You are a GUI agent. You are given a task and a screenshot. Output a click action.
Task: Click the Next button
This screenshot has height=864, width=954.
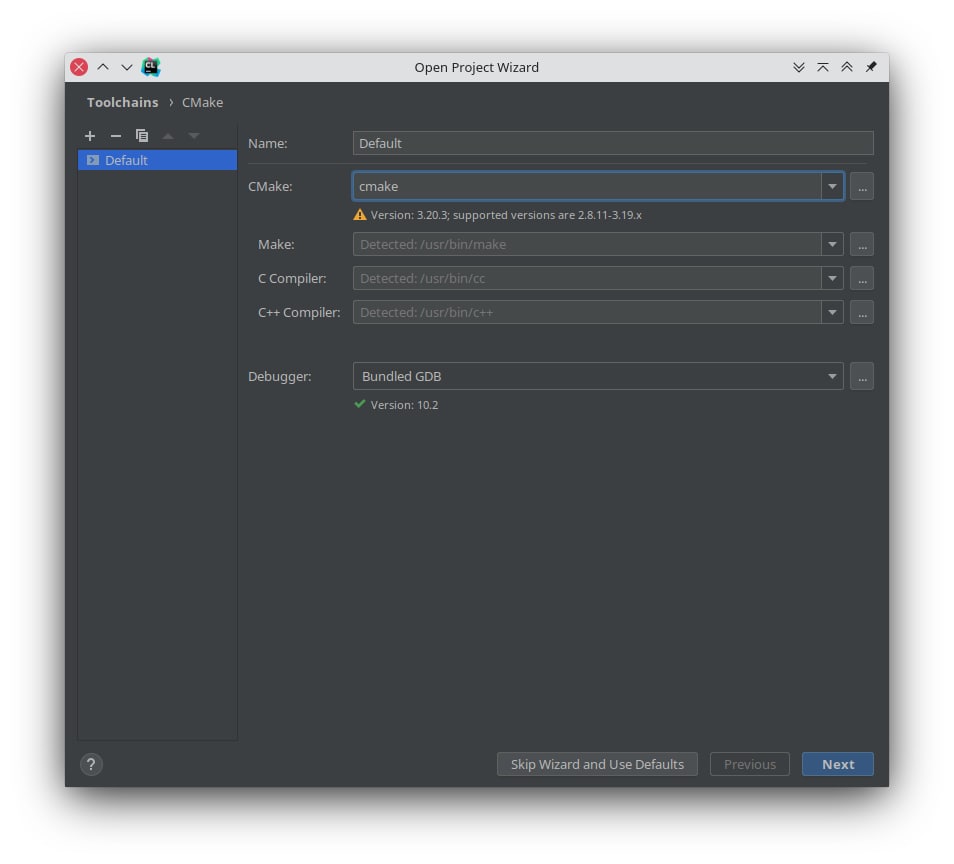838,764
